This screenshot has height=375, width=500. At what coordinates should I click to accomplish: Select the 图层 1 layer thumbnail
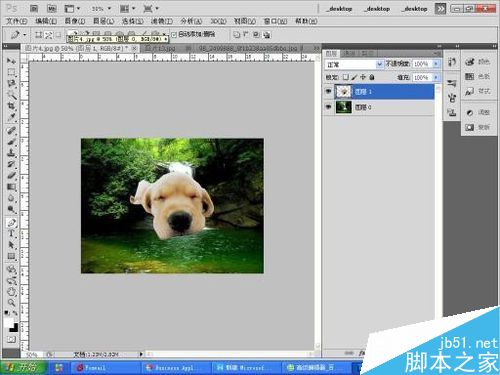343,91
